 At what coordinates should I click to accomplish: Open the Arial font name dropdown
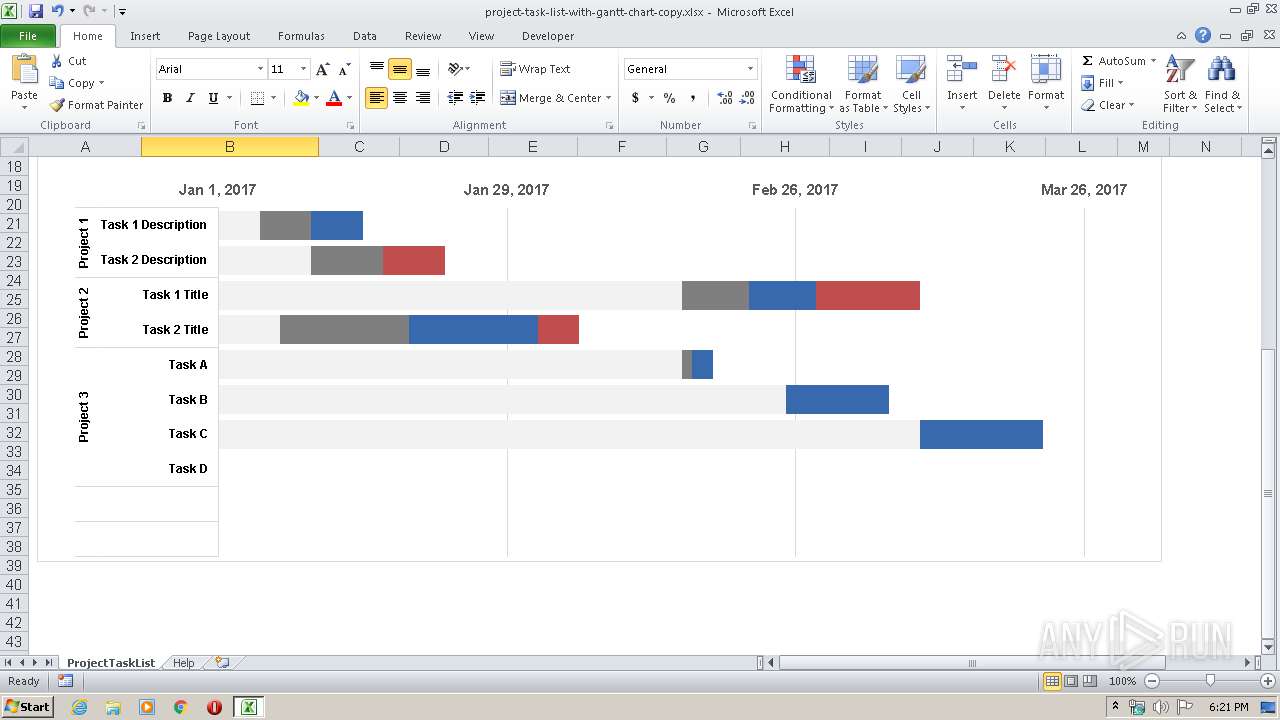[x=260, y=69]
